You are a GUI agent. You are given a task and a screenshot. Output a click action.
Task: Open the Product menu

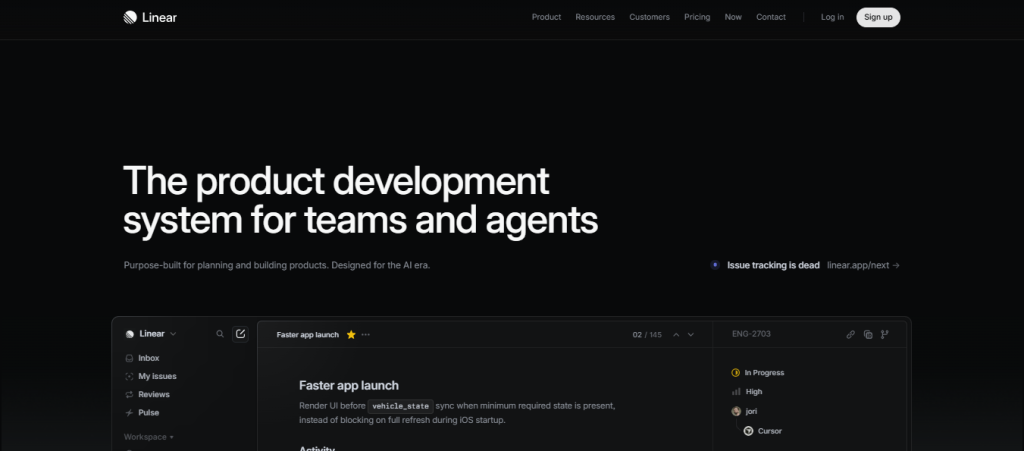[547, 18]
